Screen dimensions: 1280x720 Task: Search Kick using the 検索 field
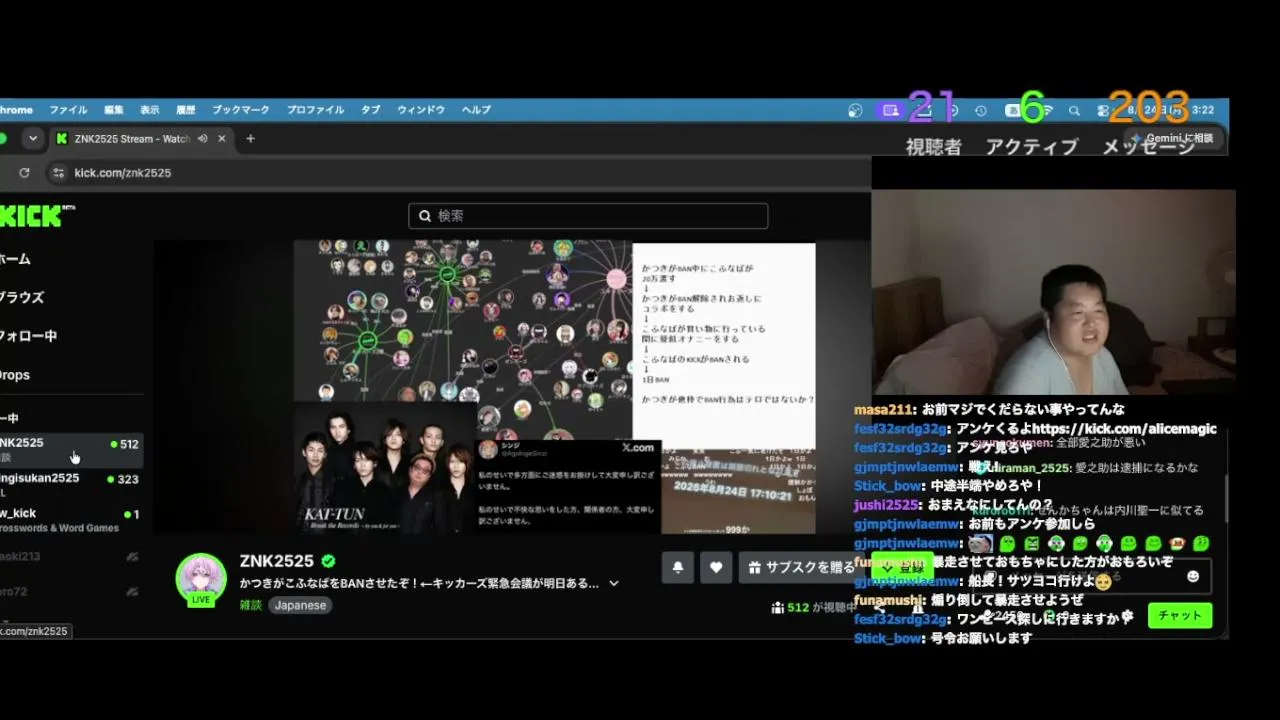click(x=588, y=216)
